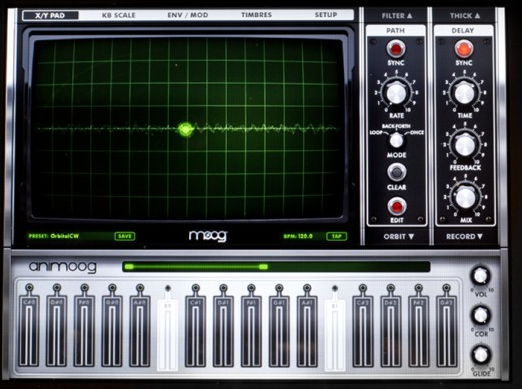Play the C#1 key
Screen dimensions: 522x389
(x=196, y=331)
